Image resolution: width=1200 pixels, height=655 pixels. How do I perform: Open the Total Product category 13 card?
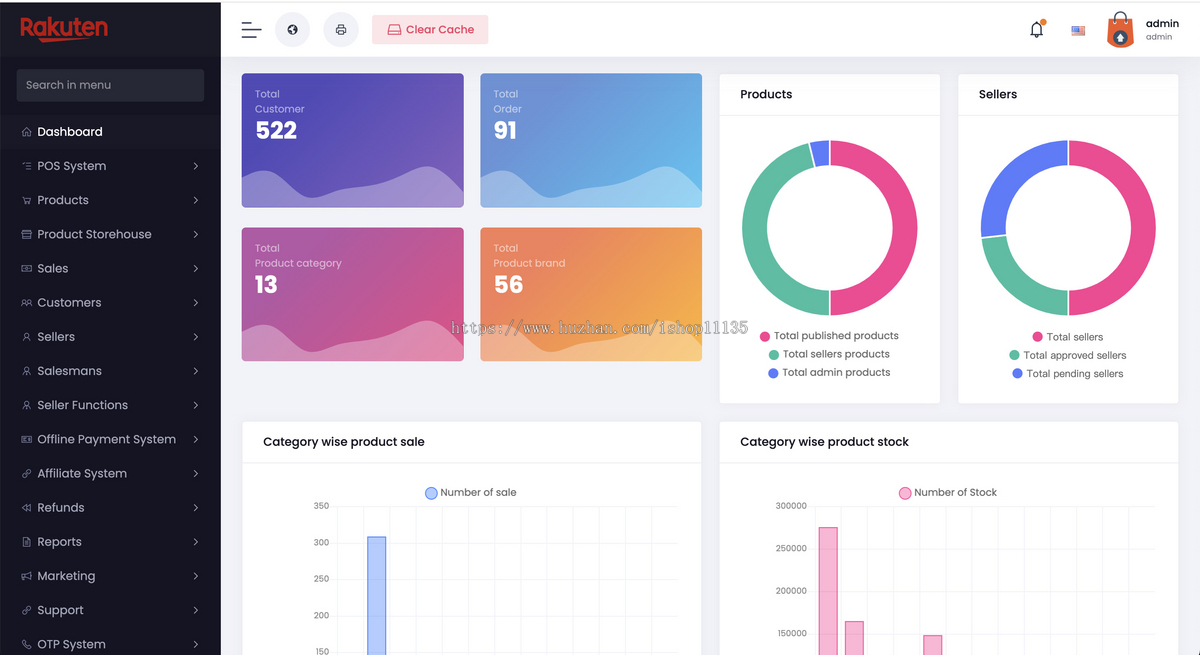click(x=352, y=294)
